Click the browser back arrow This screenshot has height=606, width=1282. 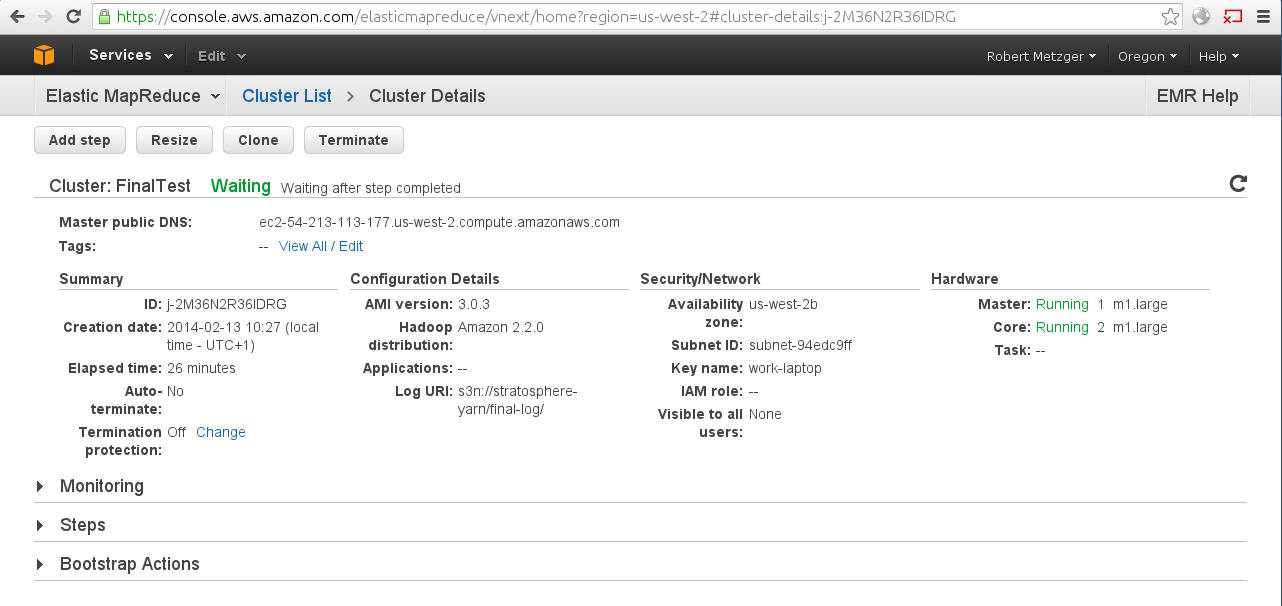point(17,16)
